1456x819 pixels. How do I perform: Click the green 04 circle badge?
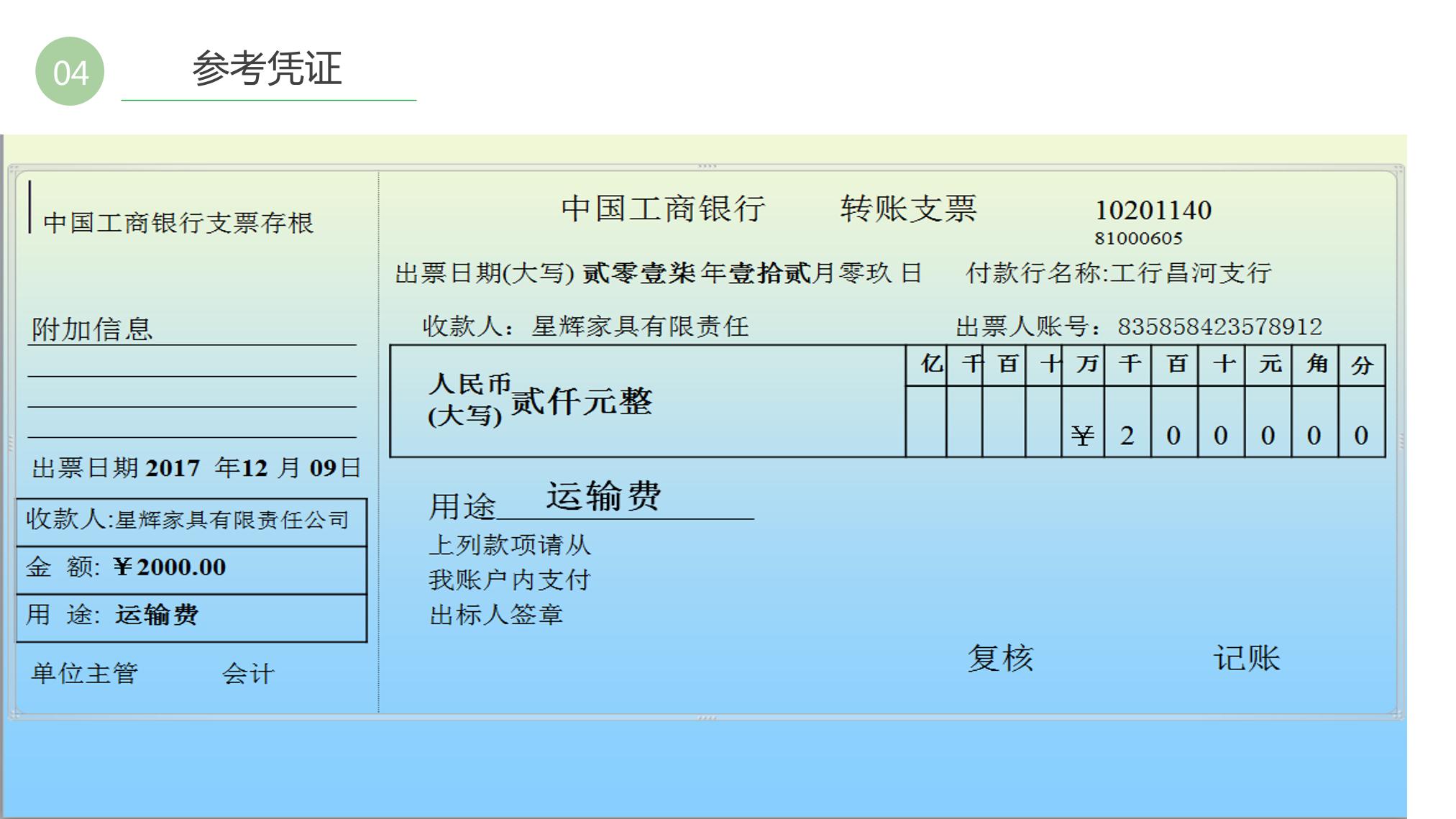point(70,72)
